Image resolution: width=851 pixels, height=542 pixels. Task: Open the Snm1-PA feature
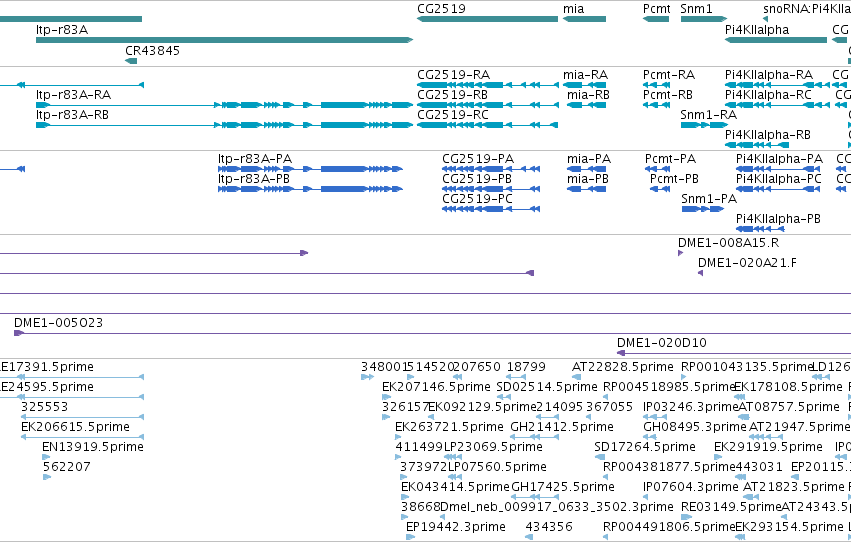pyautogui.click(x=703, y=209)
